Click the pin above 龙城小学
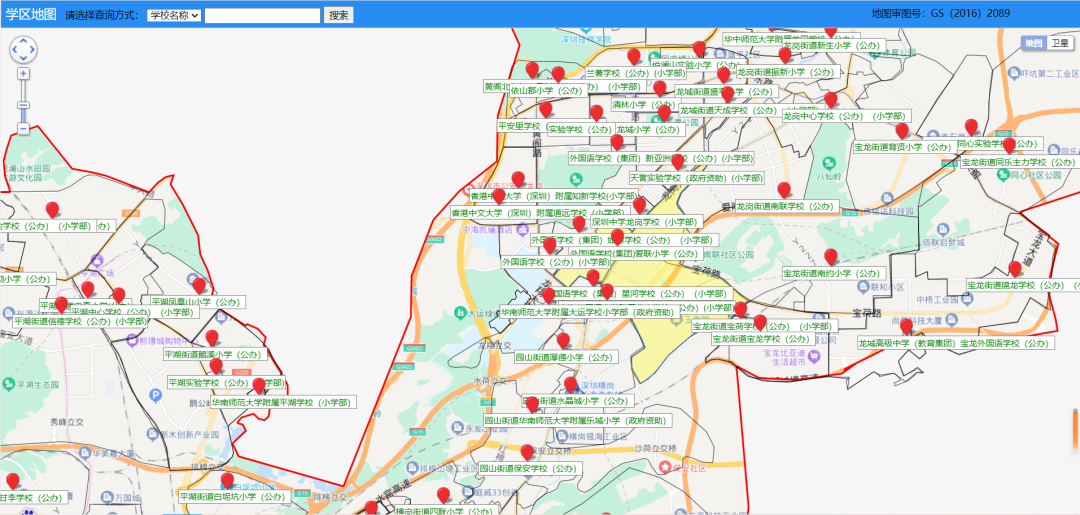Viewport: 1080px width, 515px height. coord(664,114)
